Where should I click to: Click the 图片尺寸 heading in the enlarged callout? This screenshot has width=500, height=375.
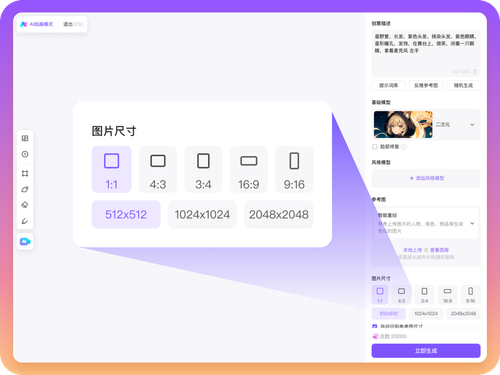[114, 131]
